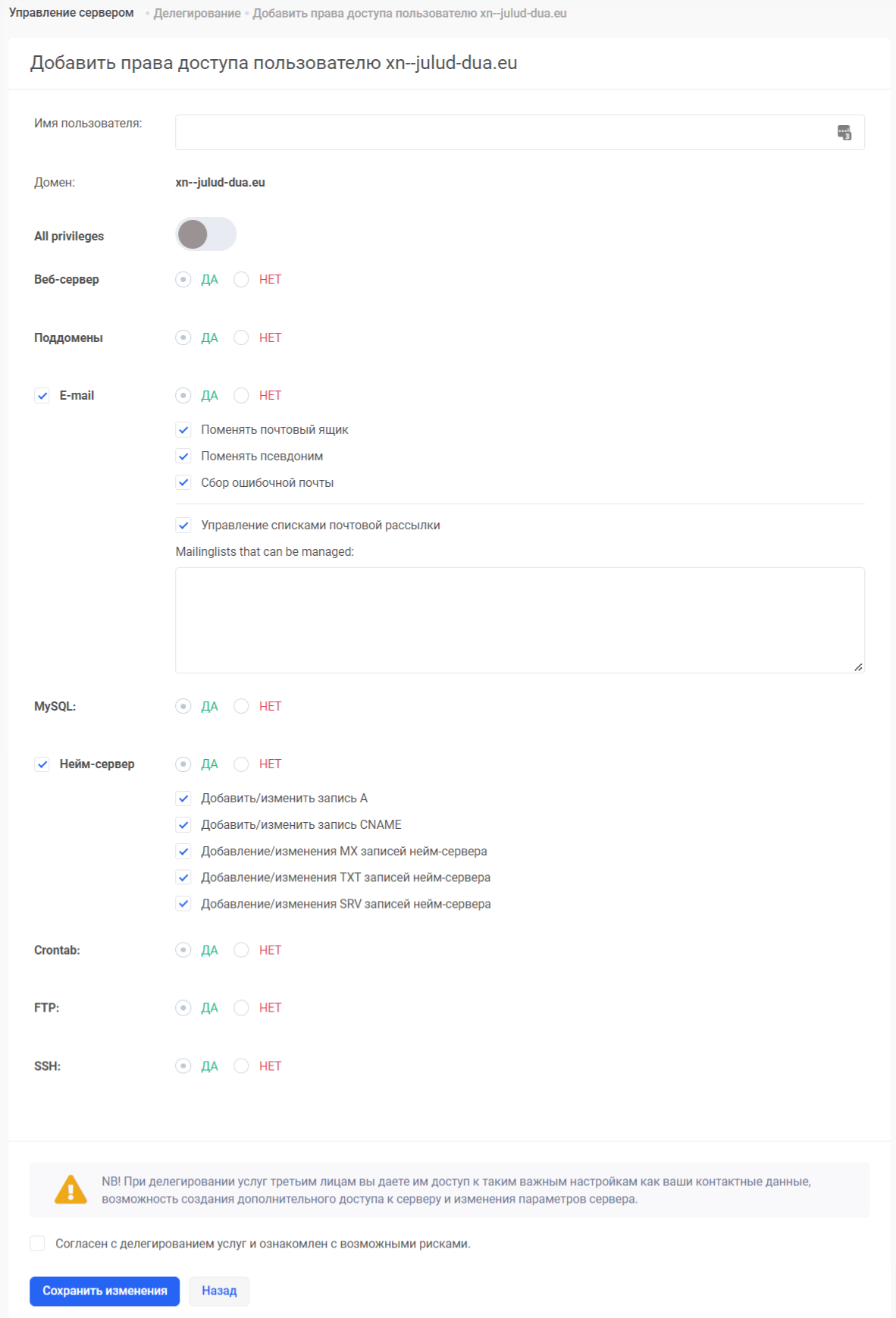
Task: Toggle the All privileges switch
Action: click(205, 234)
